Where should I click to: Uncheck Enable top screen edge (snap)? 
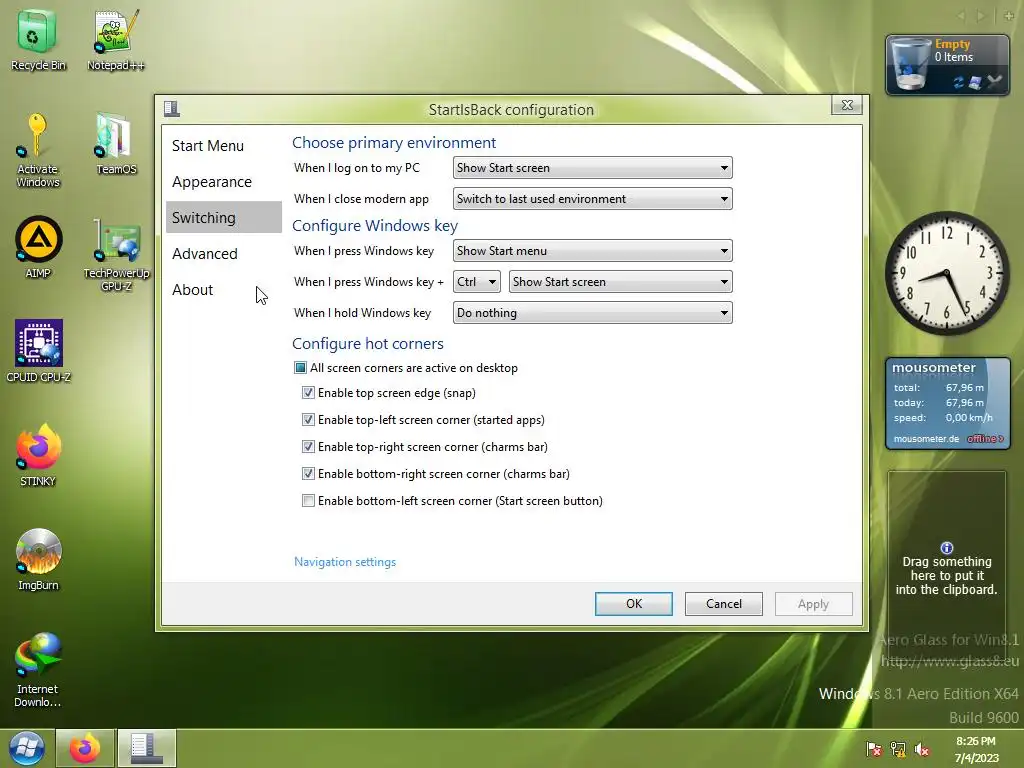(308, 392)
